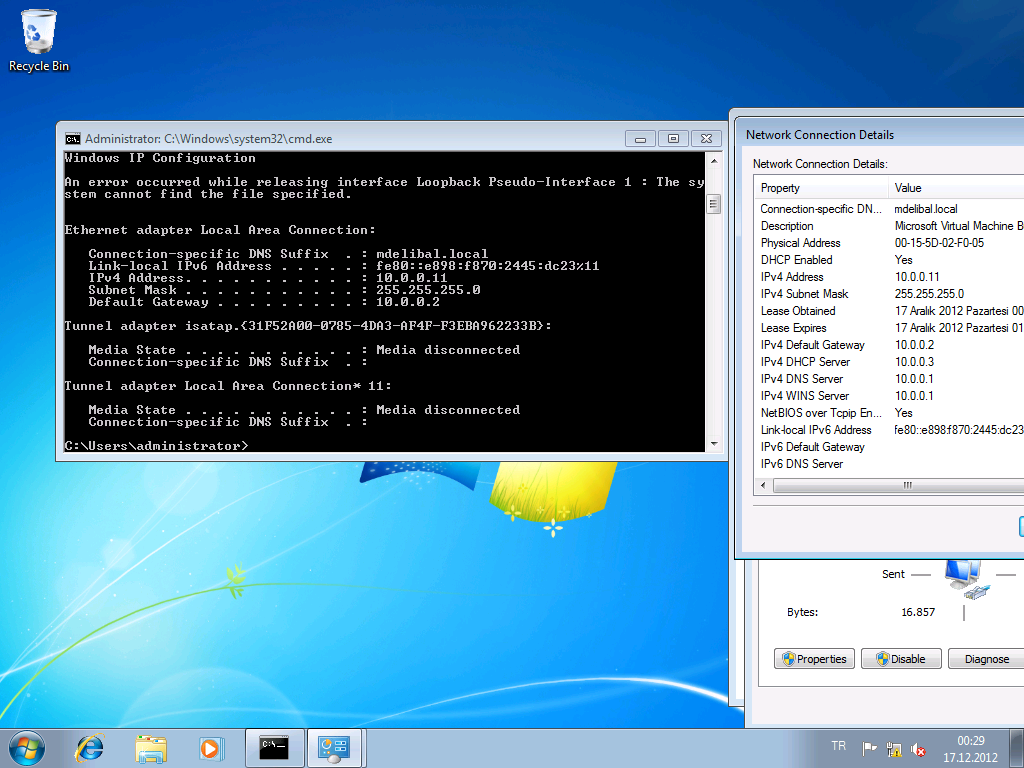Launch Internet Explorer from the taskbar
Screen dimensions: 1024x768
point(90,747)
